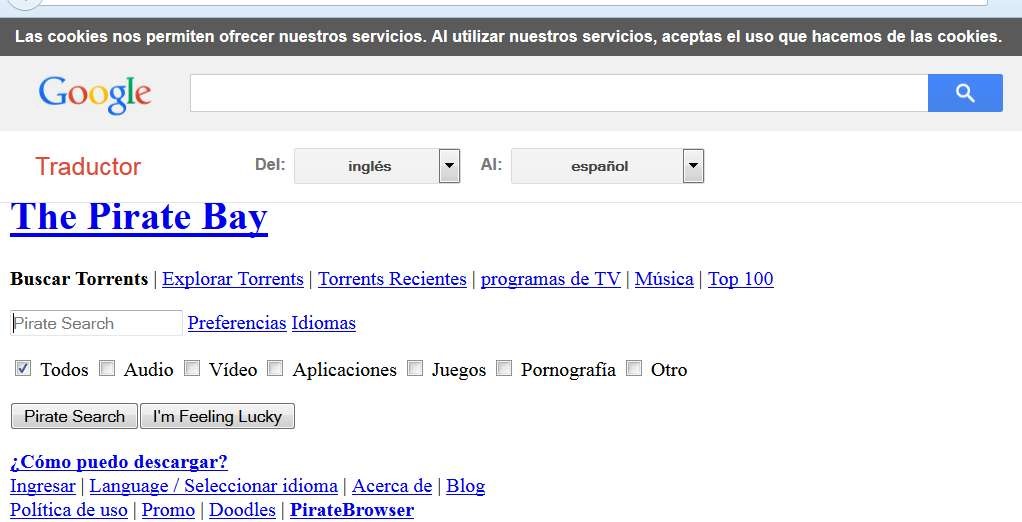The height and width of the screenshot is (522, 1022).
Task: Focus the Google search text box
Action: pos(559,93)
